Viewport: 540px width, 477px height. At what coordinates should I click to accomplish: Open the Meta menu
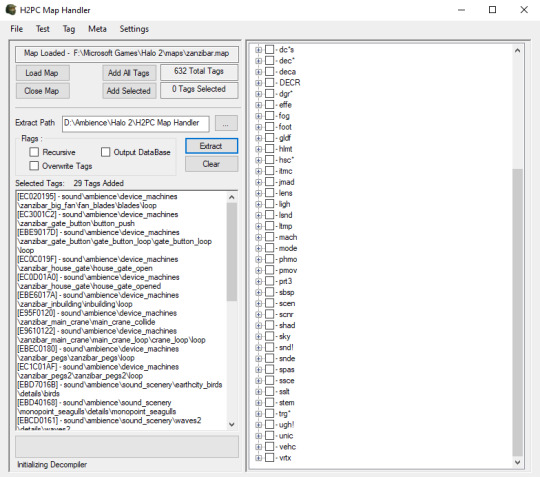point(97,29)
